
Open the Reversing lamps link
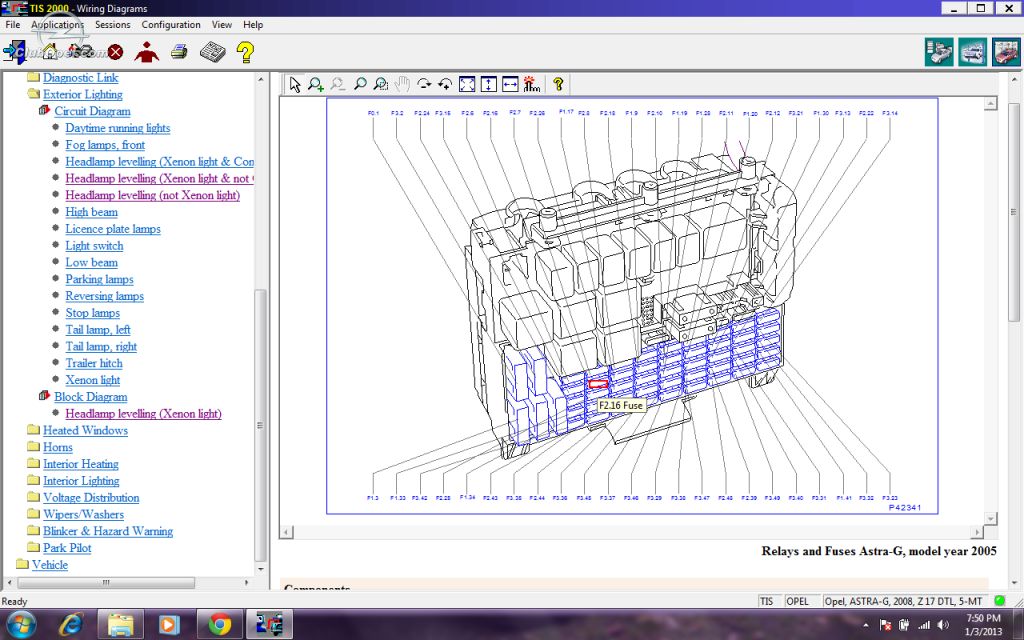coord(104,296)
